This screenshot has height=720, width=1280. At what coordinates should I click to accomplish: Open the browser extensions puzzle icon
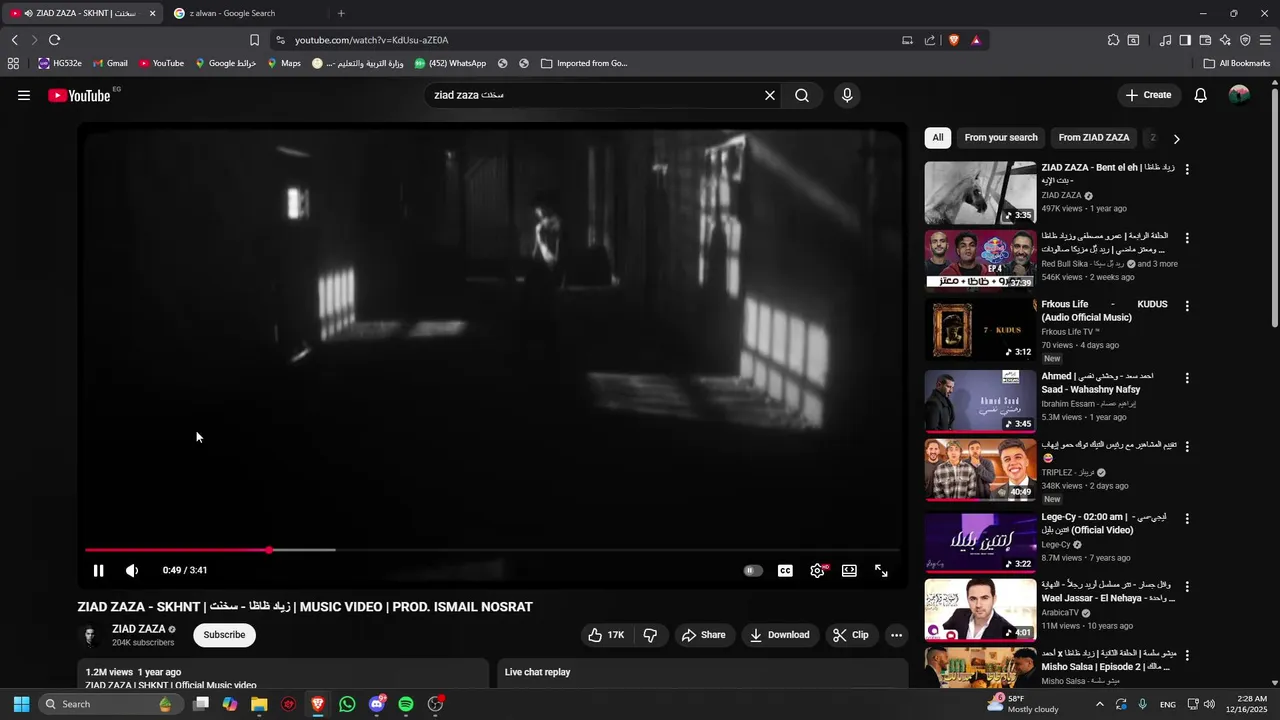click(x=1113, y=40)
